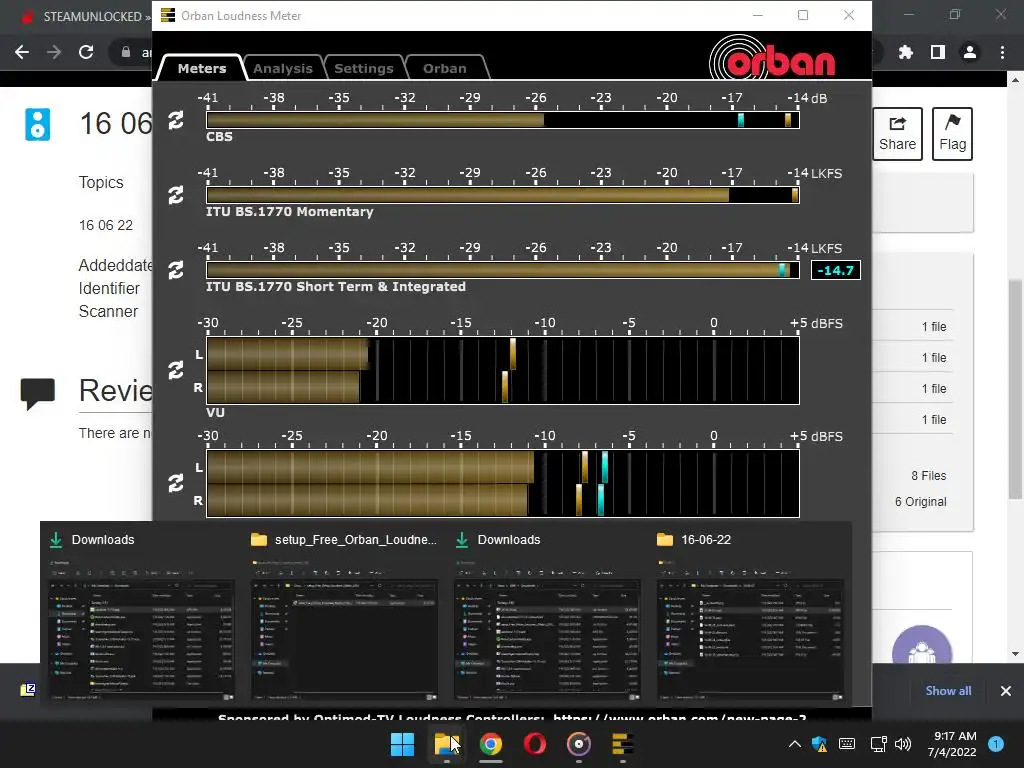Screen dimensions: 1024x768
Task: Open the Chrome extensions puzzle icon
Action: (x=906, y=52)
